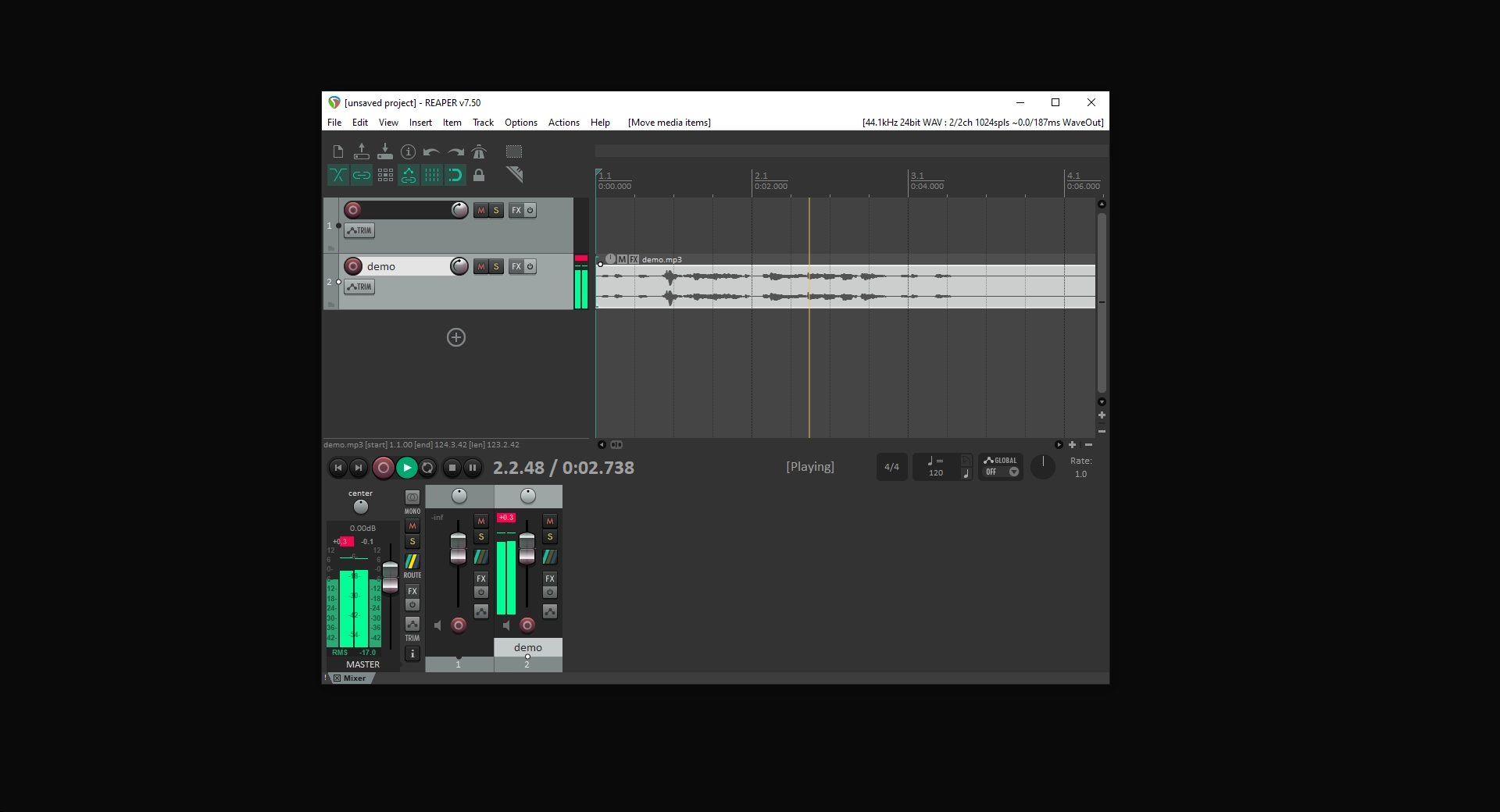1500x812 pixels.
Task: Toggle the locking padlock icon
Action: pyautogui.click(x=479, y=176)
